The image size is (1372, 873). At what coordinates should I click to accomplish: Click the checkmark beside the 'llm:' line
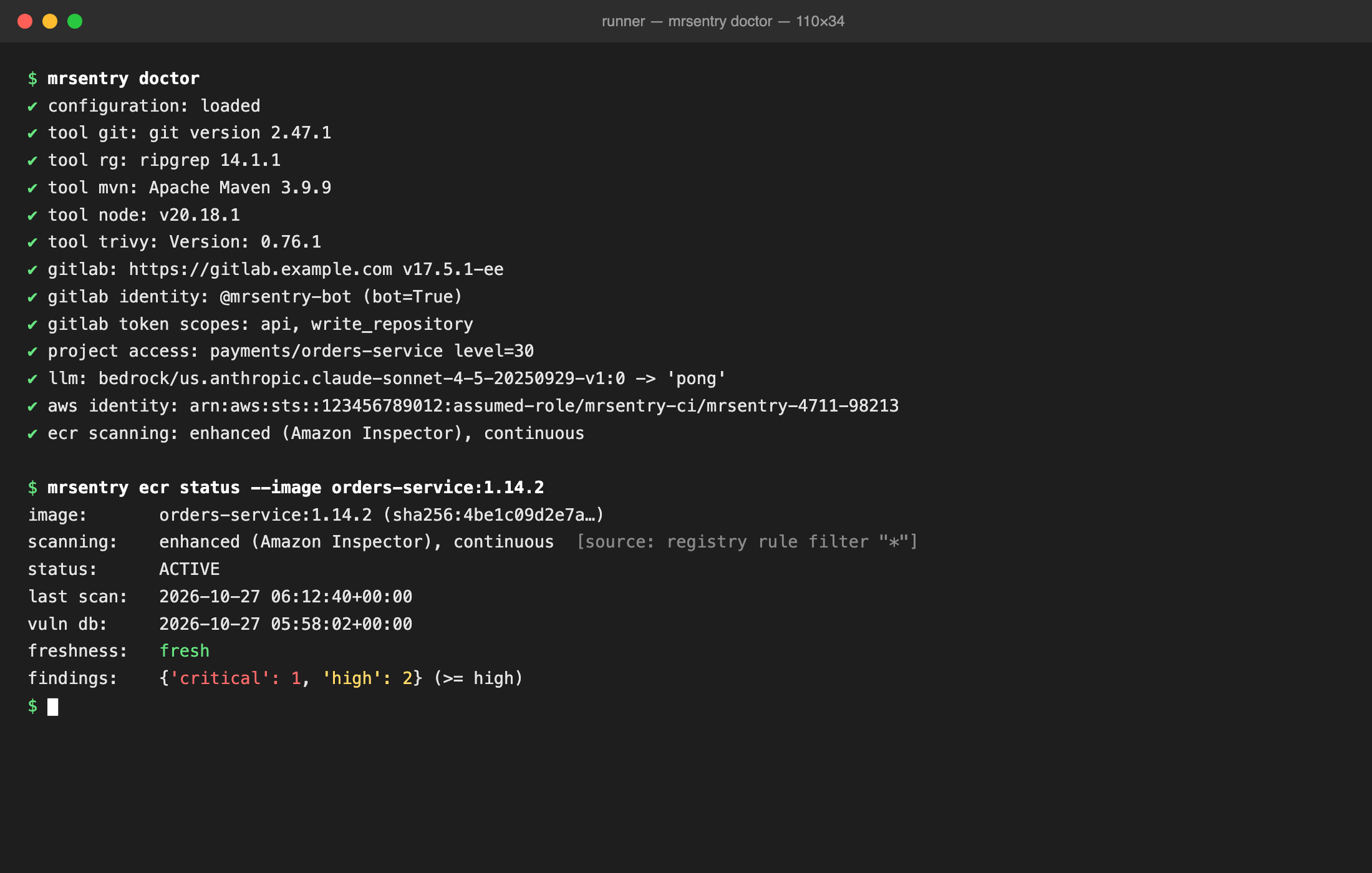(x=32, y=379)
